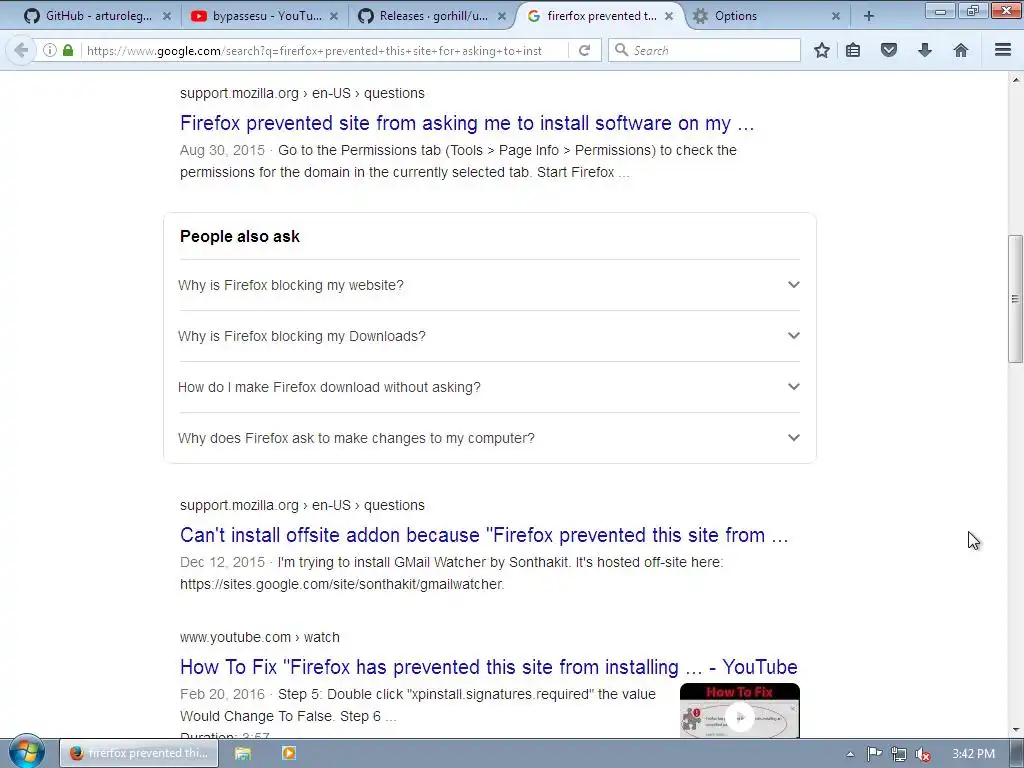Go back using the back arrow button
Screen dimensions: 1024x768
21,50
